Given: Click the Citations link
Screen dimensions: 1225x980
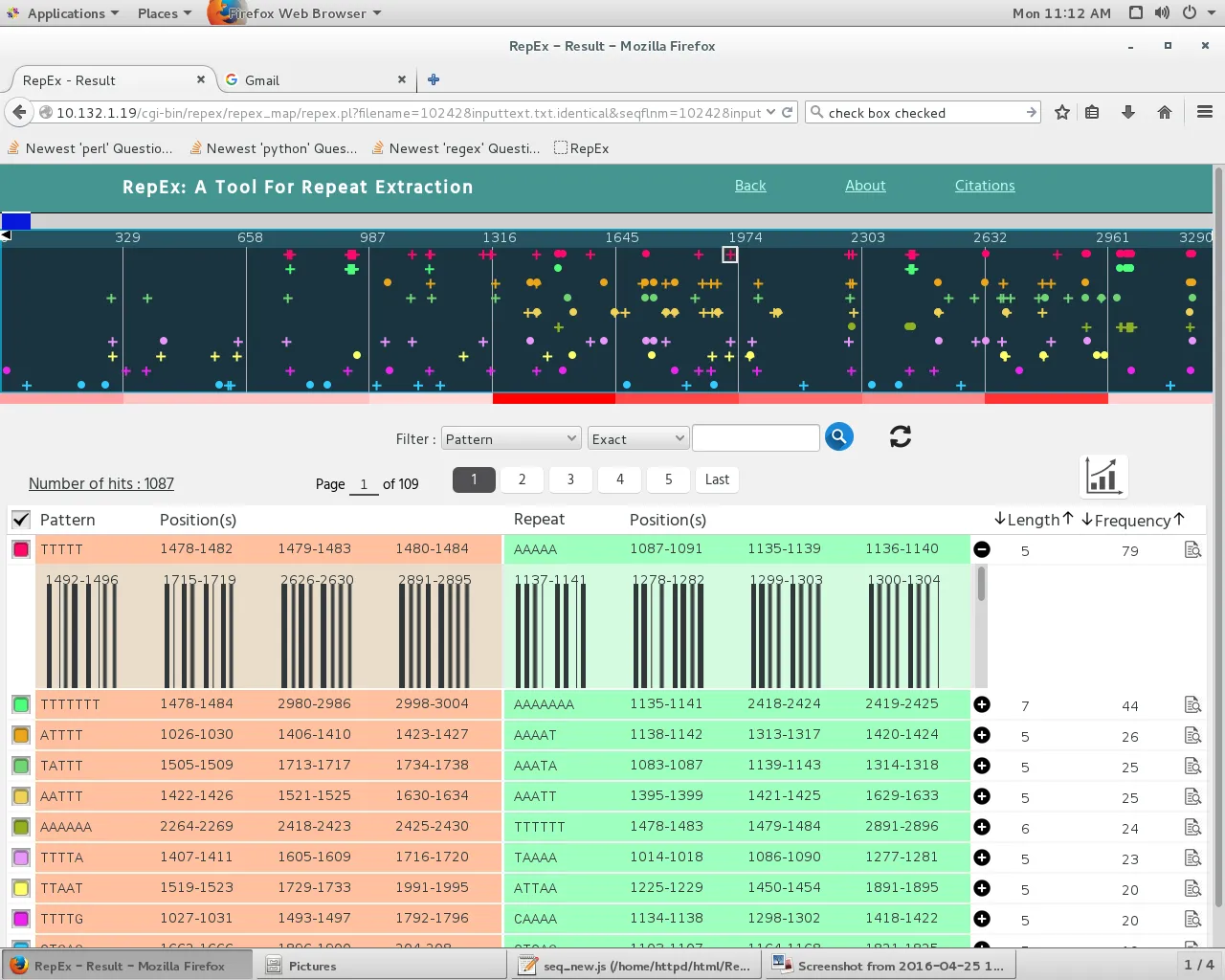Looking at the screenshot, I should click(984, 186).
